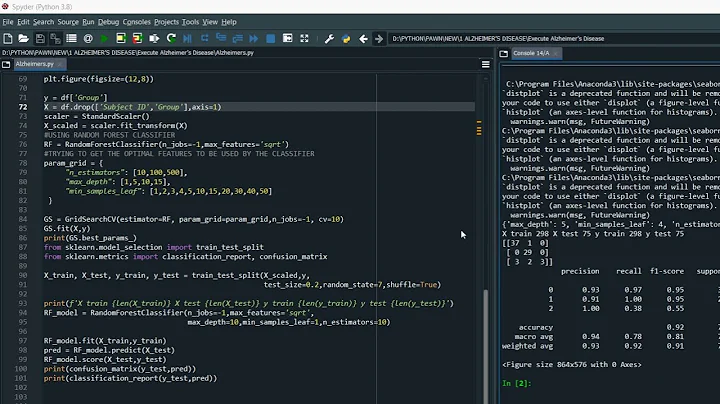Open the View menu

pyautogui.click(x=210, y=22)
